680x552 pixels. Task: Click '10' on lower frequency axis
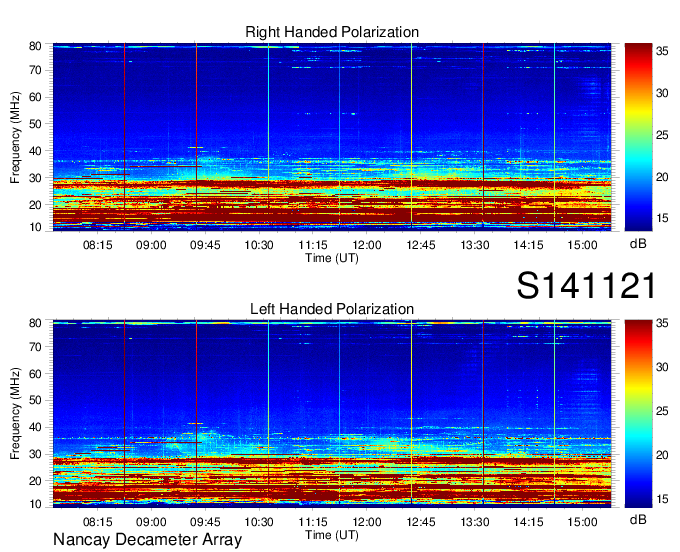(x=35, y=504)
